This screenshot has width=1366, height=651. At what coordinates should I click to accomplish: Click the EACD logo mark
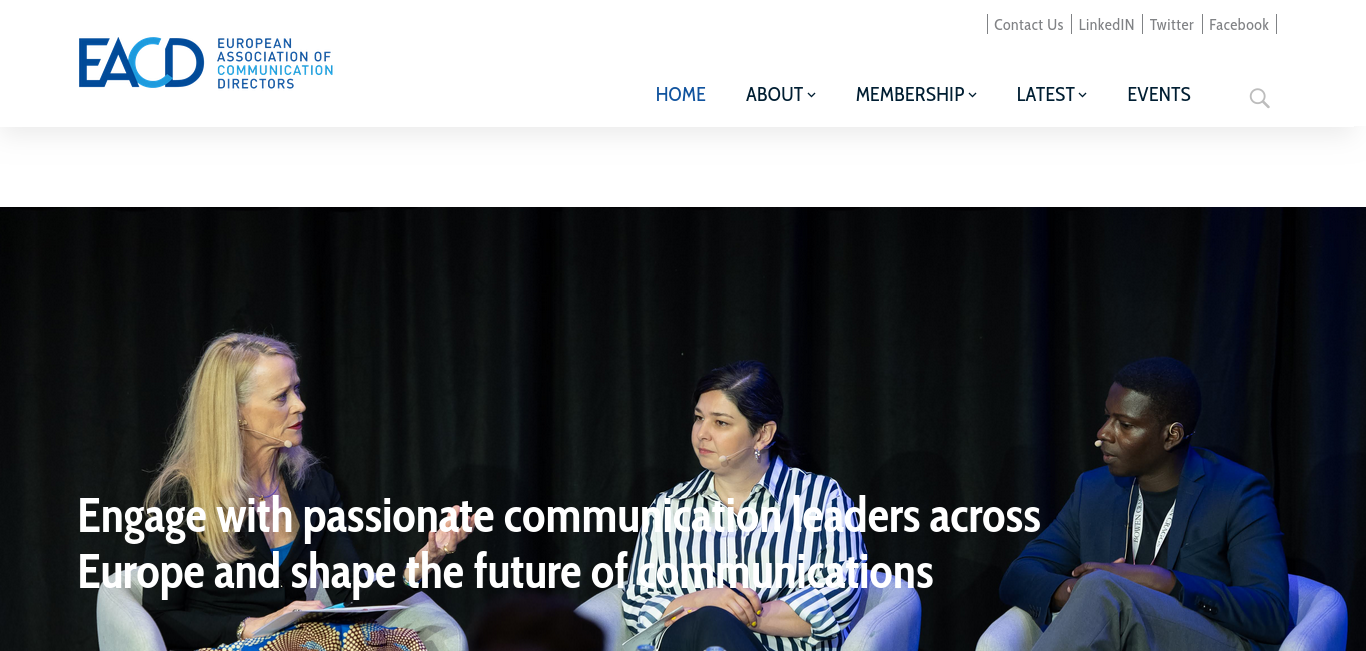pyautogui.click(x=141, y=63)
